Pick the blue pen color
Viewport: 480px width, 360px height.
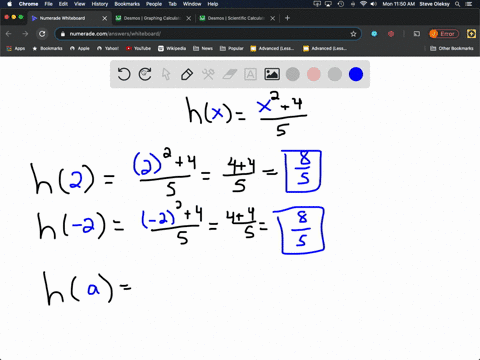point(356,74)
